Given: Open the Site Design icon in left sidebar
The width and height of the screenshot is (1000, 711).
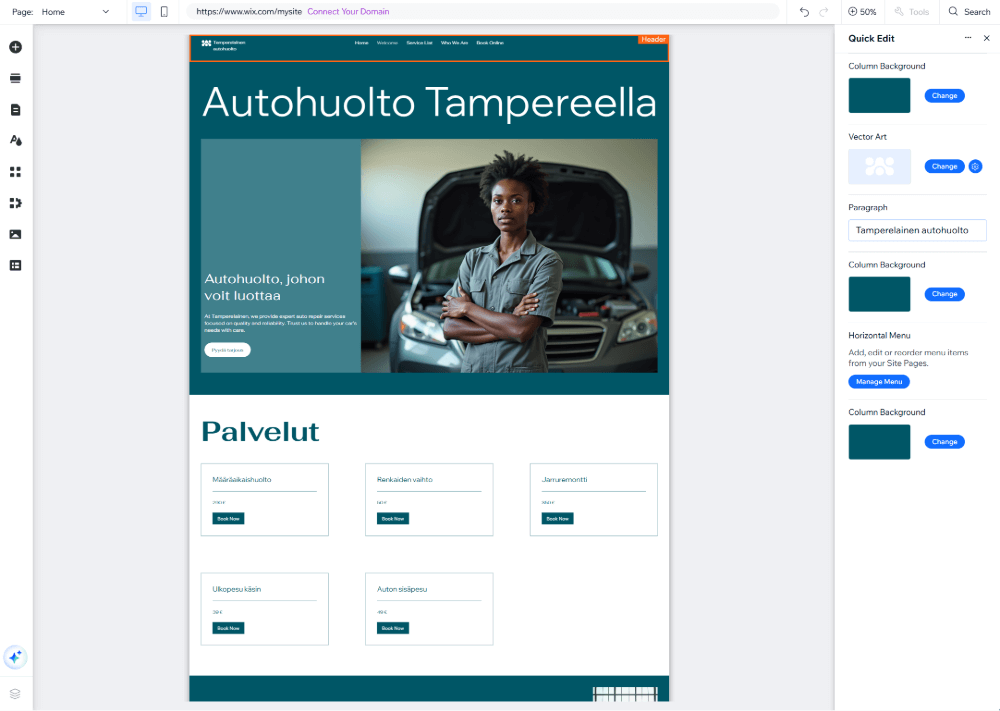Looking at the screenshot, I should [x=15, y=141].
